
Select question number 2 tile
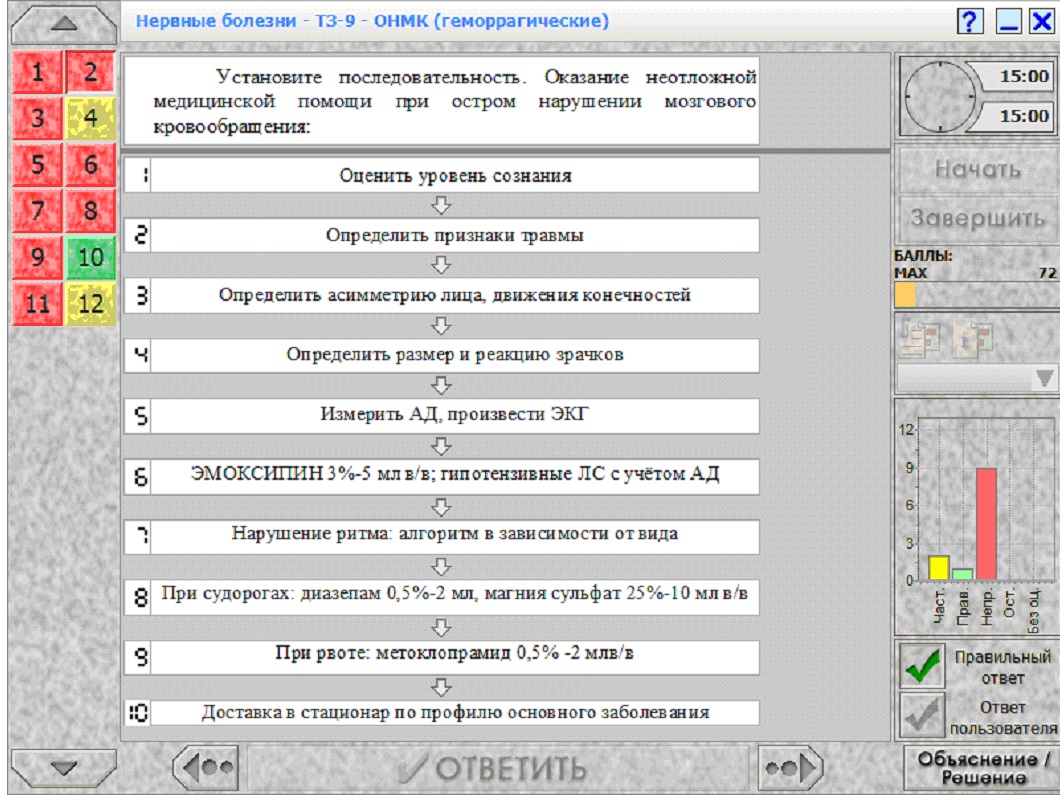(91, 72)
